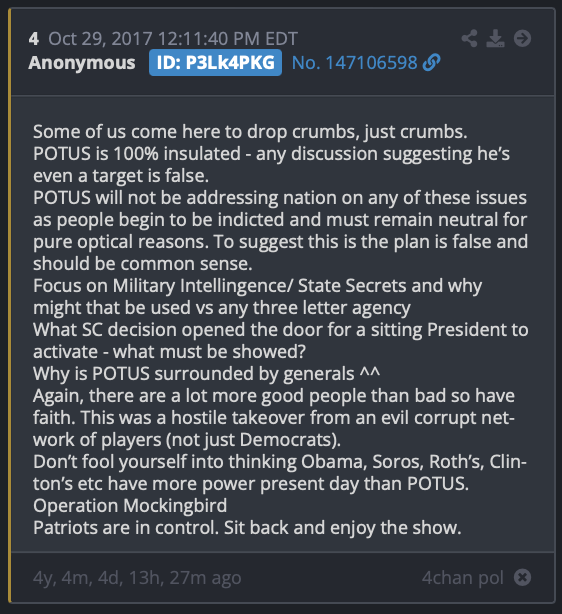The image size is (562, 614).
Task: Select the 4chan pol source label
Action: tap(462, 578)
